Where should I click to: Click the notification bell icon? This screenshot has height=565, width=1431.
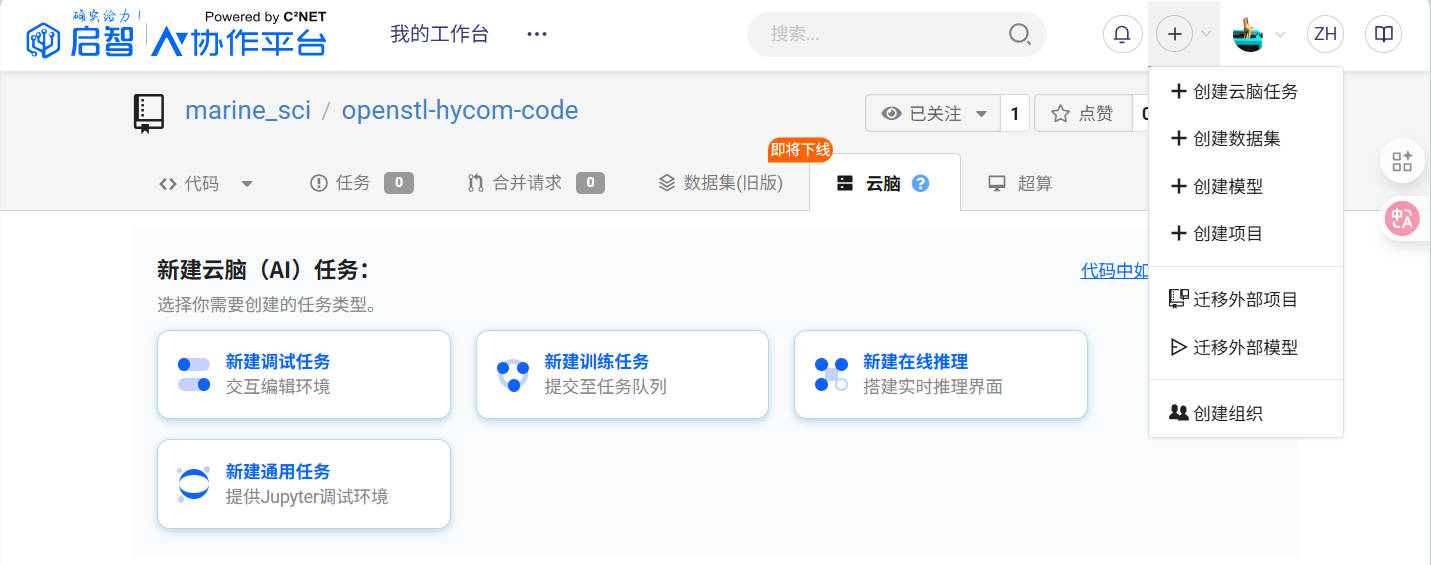pos(1122,35)
